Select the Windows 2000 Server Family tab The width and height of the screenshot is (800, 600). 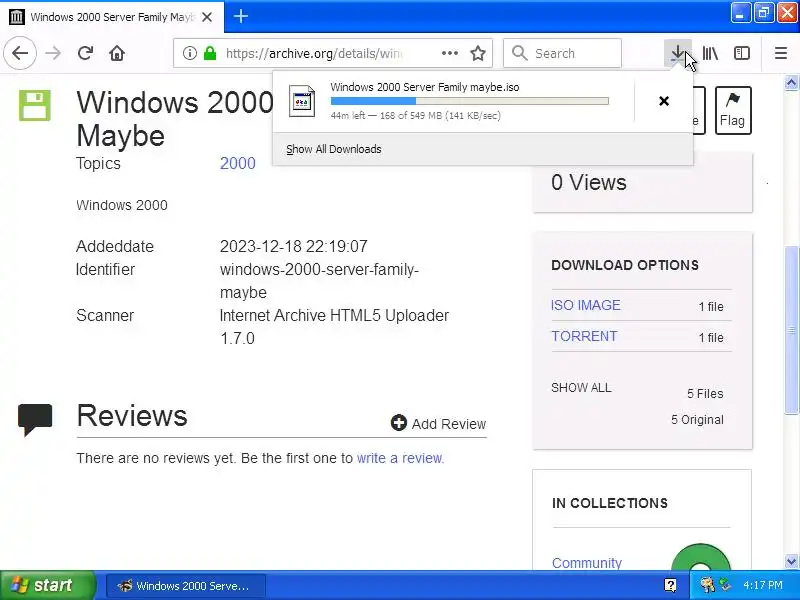[x=112, y=17]
